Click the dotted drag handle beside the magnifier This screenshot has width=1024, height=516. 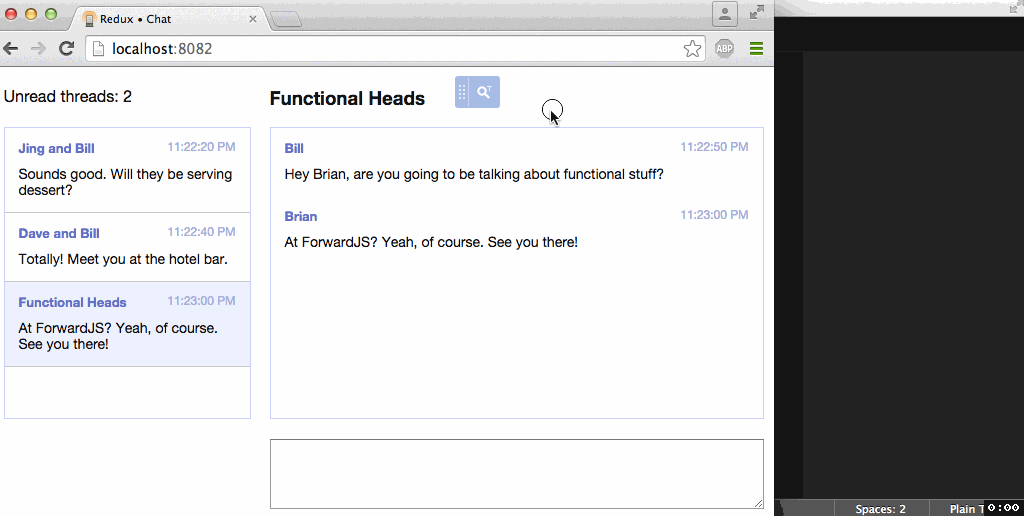coord(462,92)
